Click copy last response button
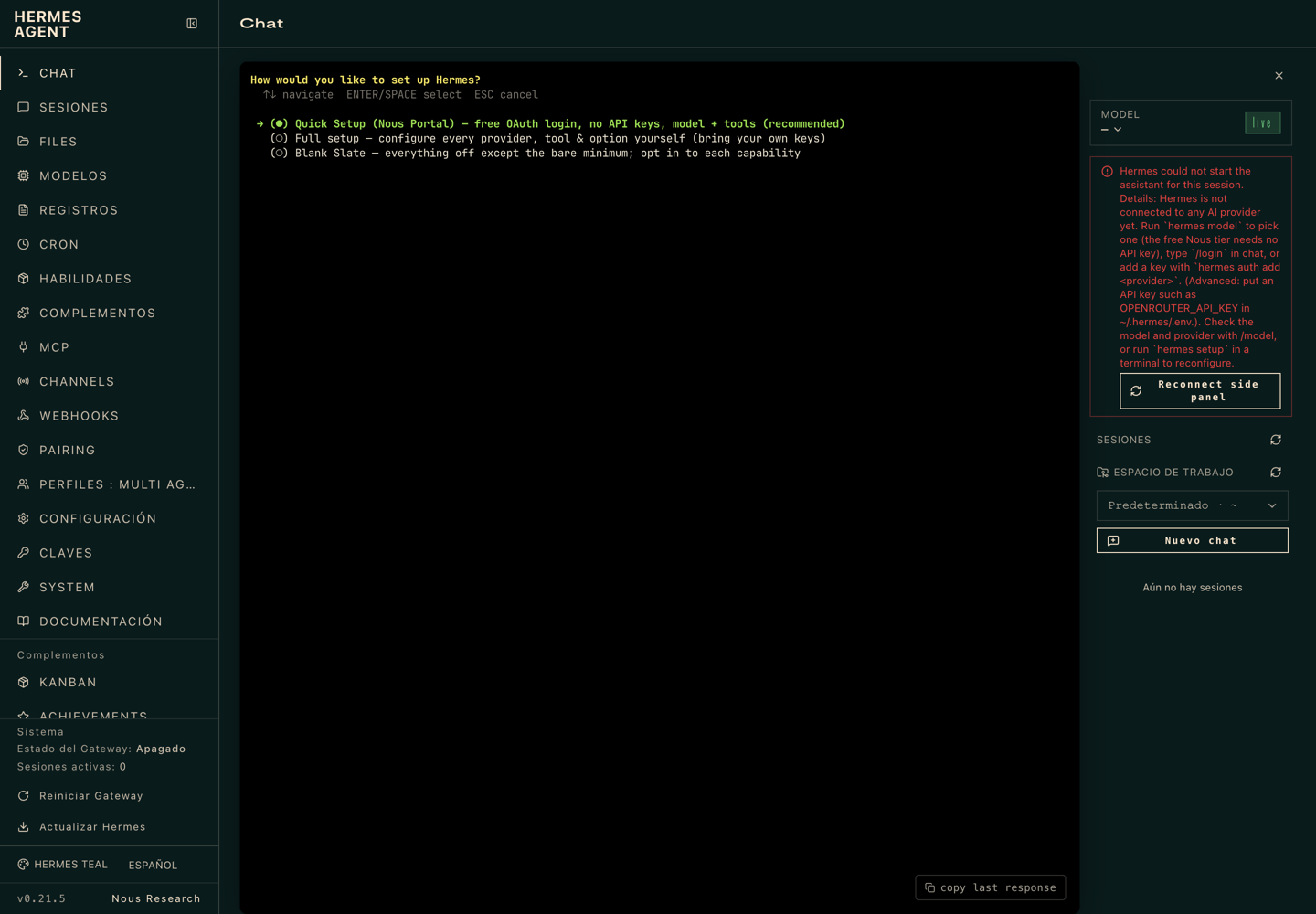This screenshot has width=1316, height=914. (990, 887)
